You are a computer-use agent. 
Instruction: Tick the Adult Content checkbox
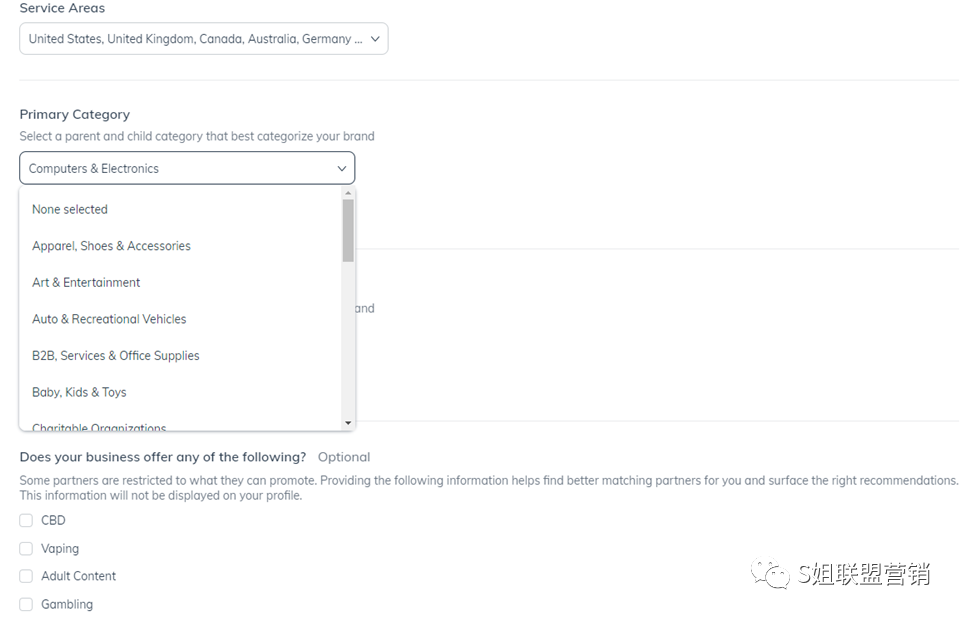[26, 576]
